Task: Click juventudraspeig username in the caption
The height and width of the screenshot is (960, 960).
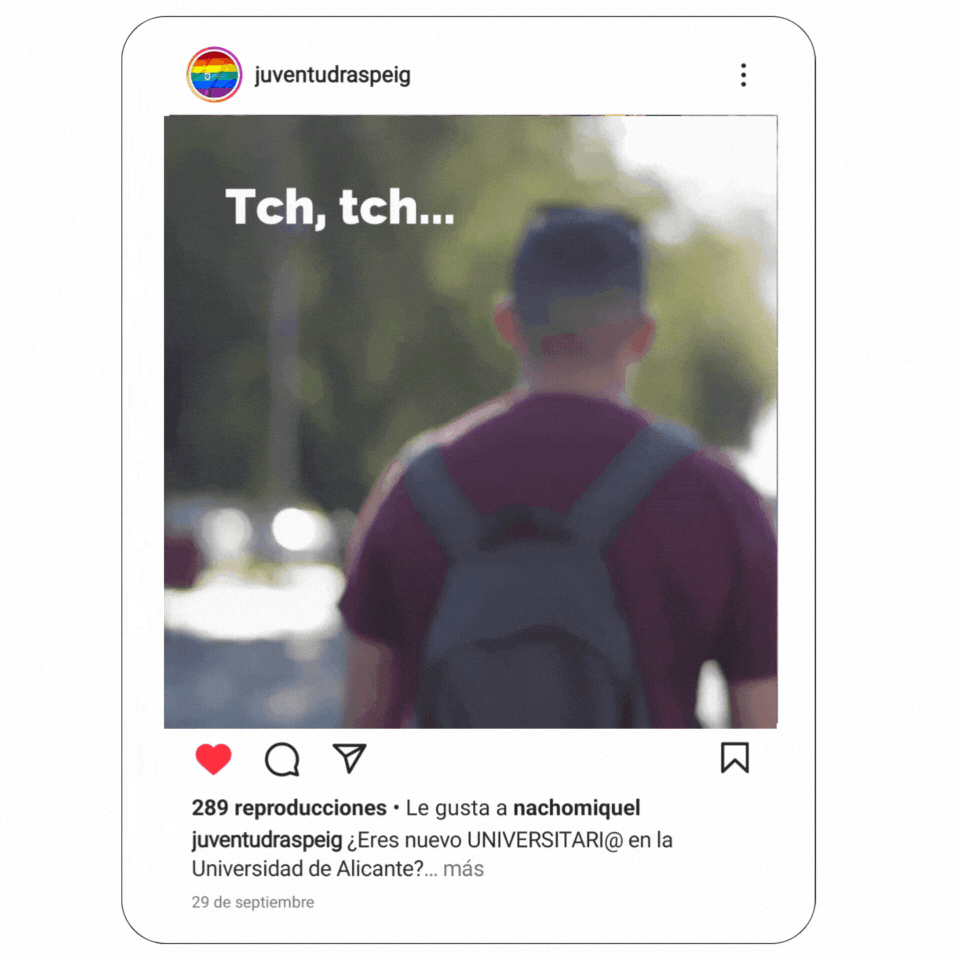Action: point(267,840)
